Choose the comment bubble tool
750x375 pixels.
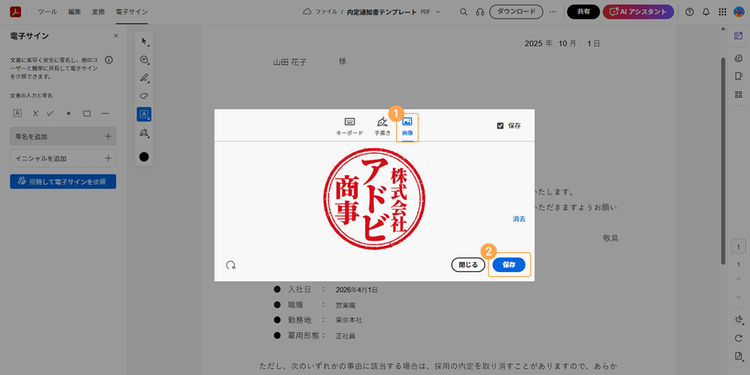pyautogui.click(x=144, y=59)
